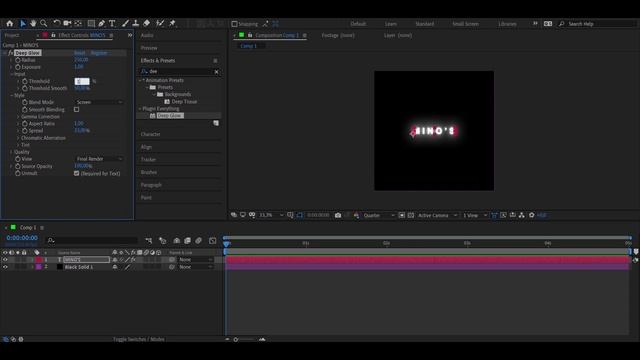Open the Active Camera dropdown

tap(437, 215)
